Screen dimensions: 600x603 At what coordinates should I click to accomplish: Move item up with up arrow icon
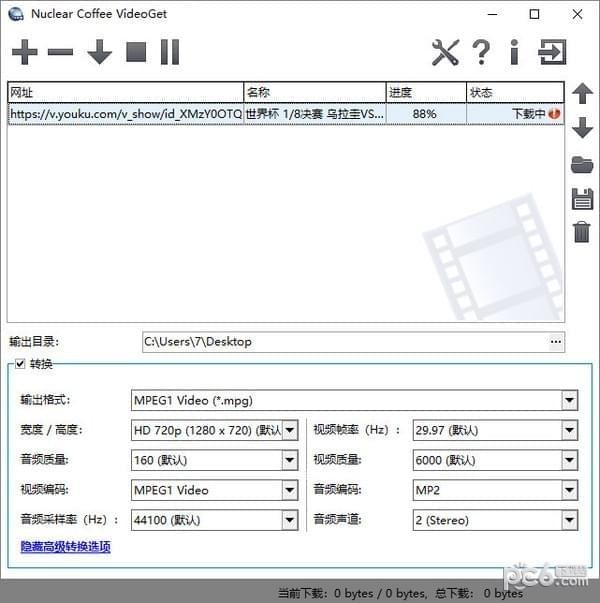582,93
